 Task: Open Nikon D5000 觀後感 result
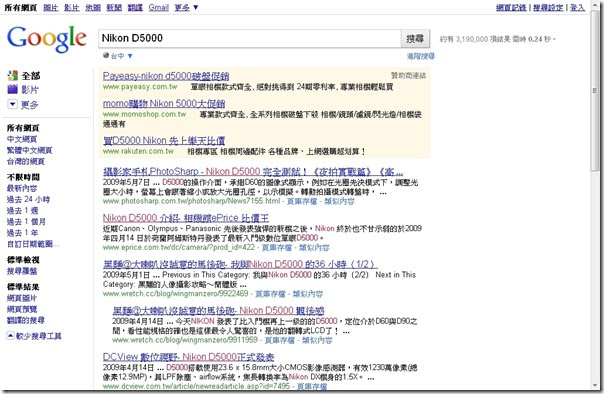point(218,310)
